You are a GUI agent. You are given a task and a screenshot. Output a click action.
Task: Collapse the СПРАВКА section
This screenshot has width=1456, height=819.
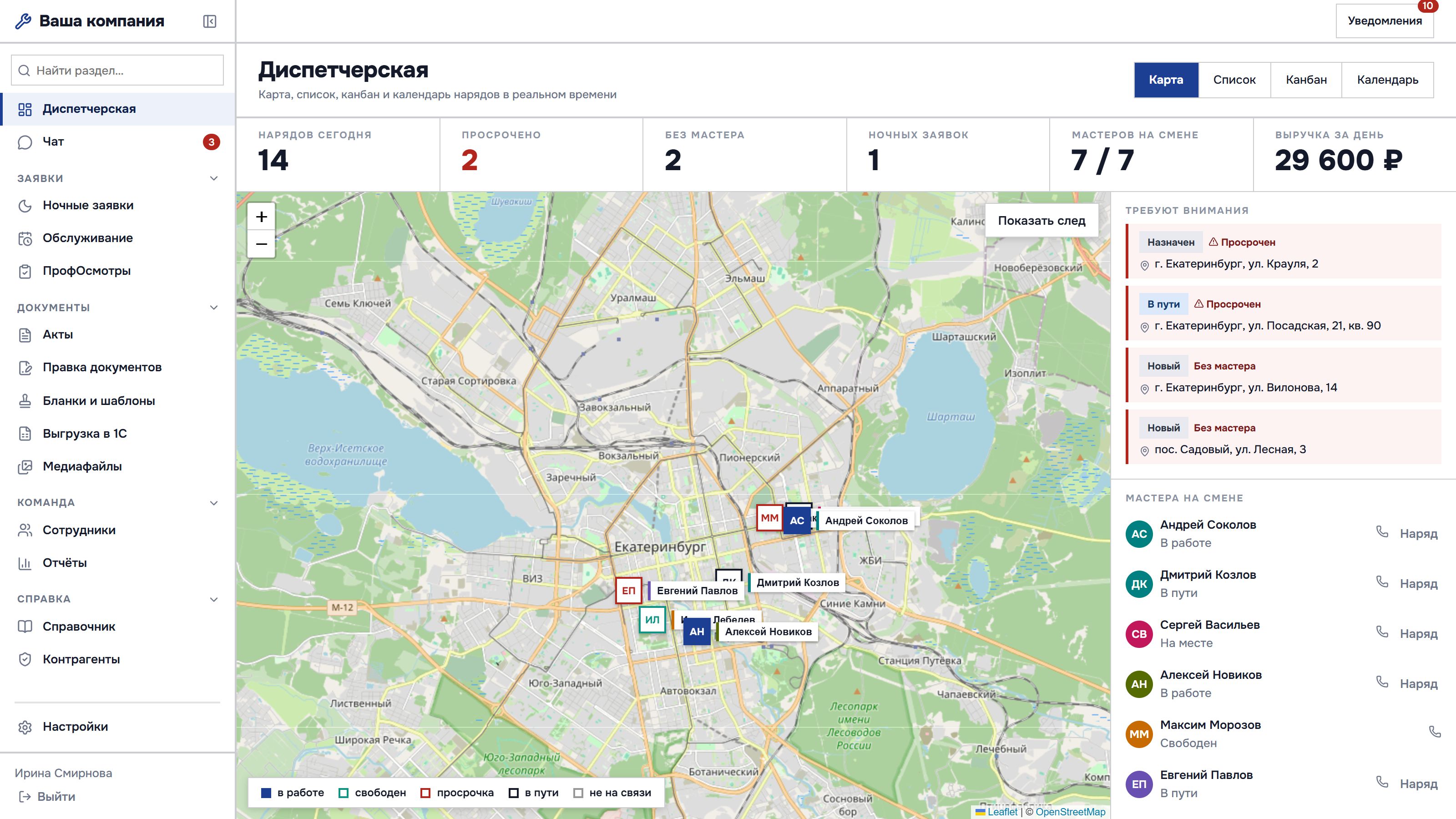tap(214, 600)
